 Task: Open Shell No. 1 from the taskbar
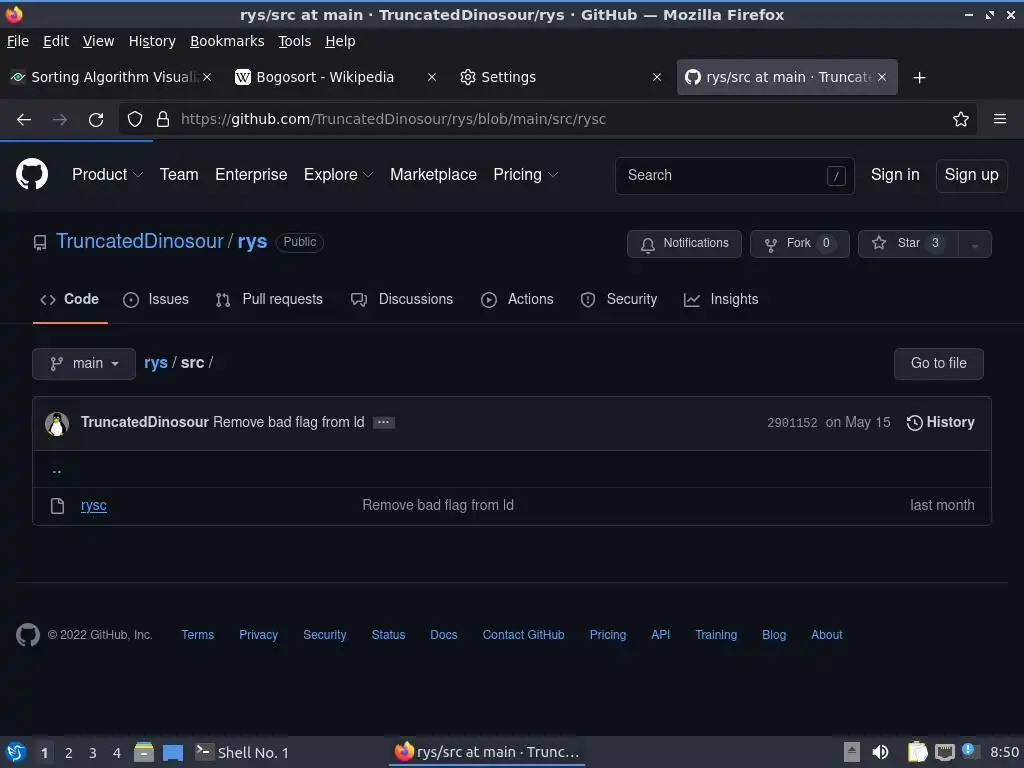(242, 752)
